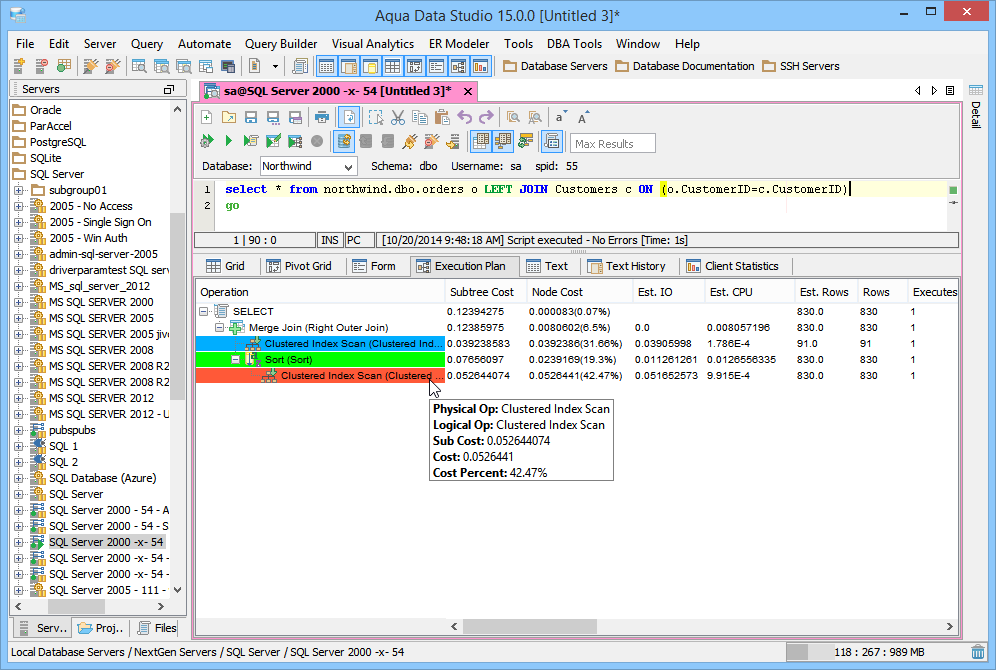Click the green Execute play icon
996x670 pixels.
coord(229,141)
